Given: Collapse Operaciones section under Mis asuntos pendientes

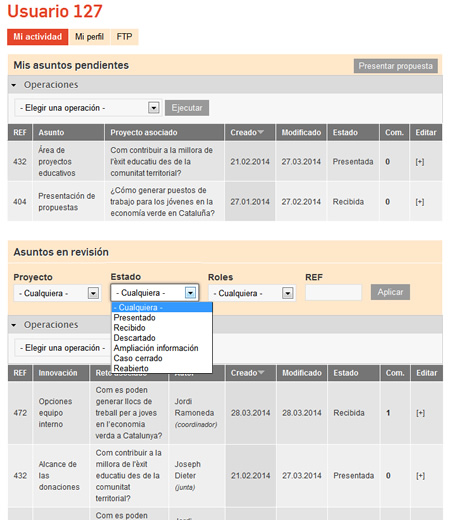Looking at the screenshot, I should click(14, 85).
